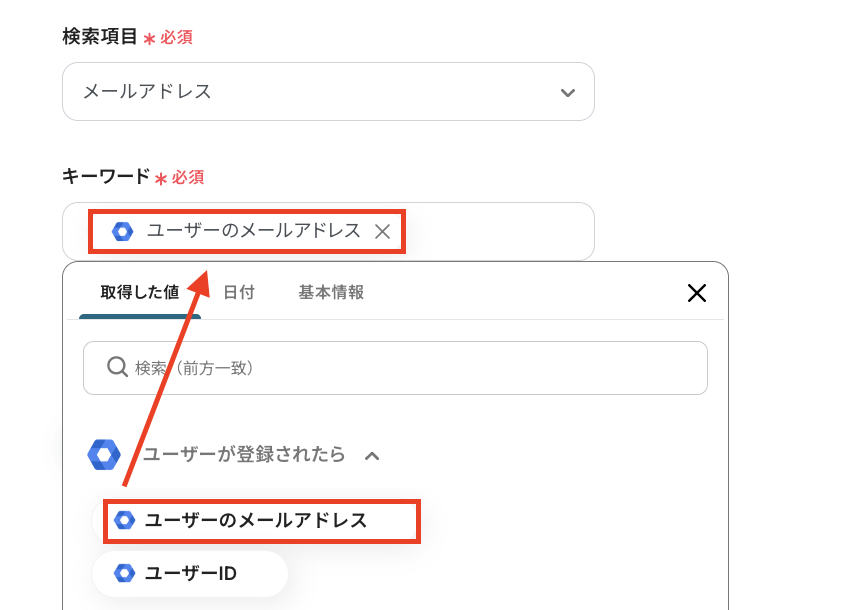The image size is (850, 610).
Task: Click the large blue hexagon app icon
Action: (x=104, y=455)
